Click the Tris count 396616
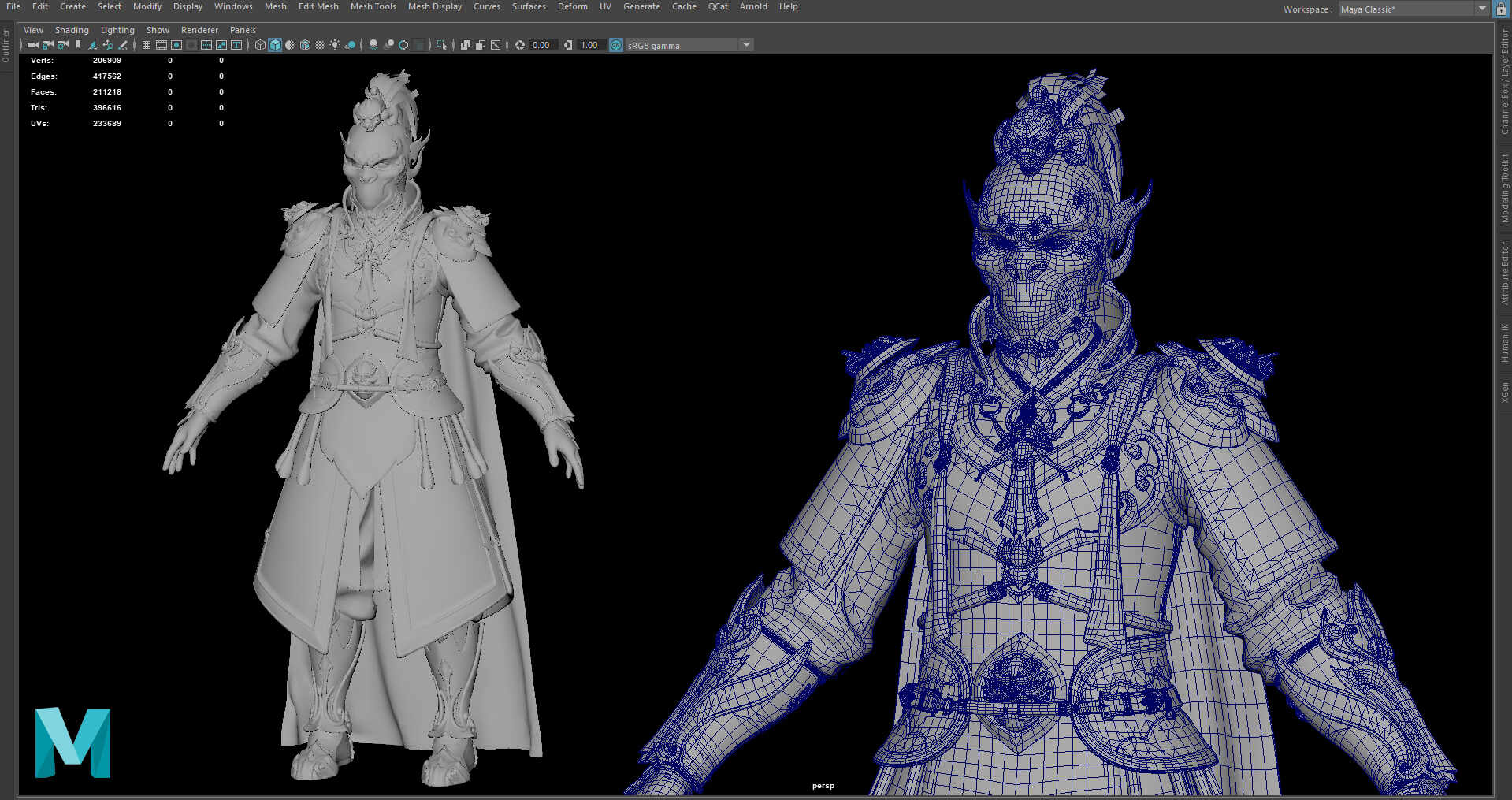Viewport: 1512px width, 800px height. (107, 108)
